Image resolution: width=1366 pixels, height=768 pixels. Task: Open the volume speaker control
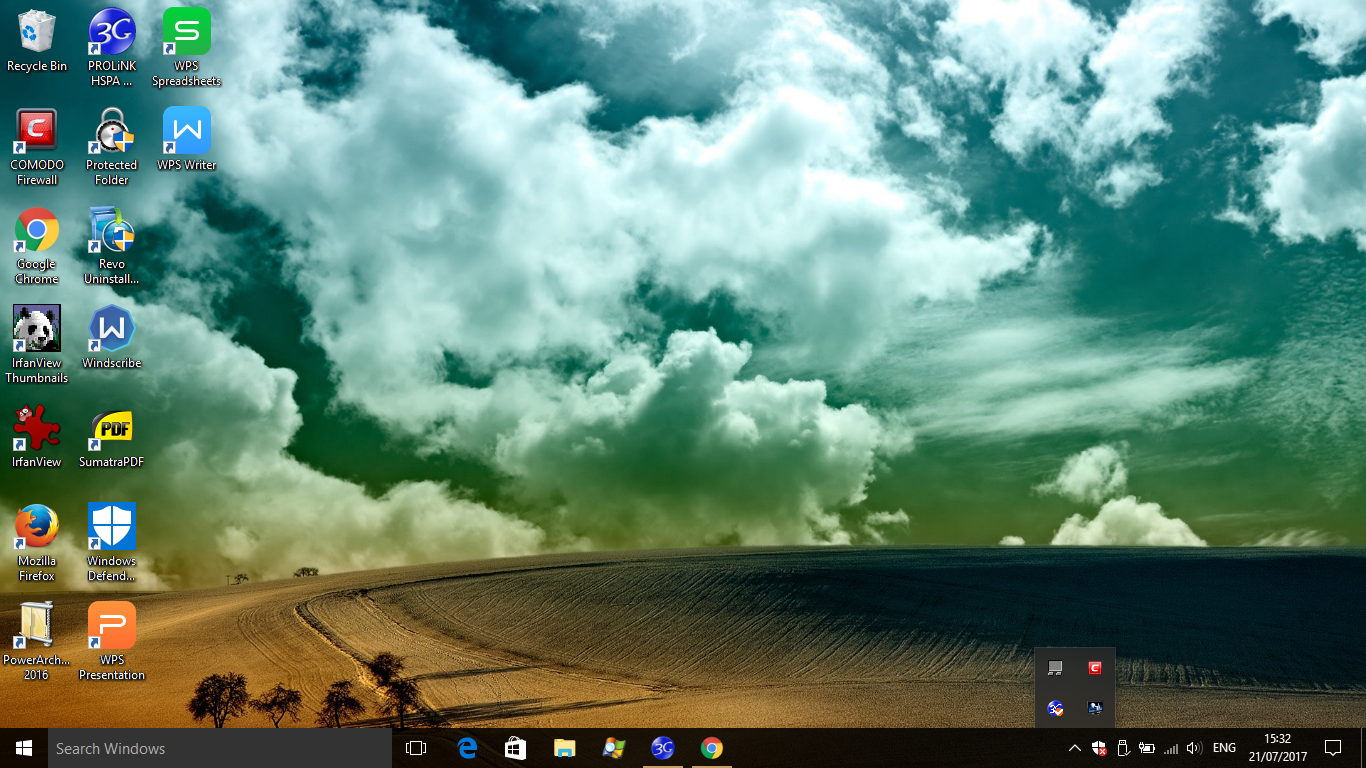click(1193, 748)
